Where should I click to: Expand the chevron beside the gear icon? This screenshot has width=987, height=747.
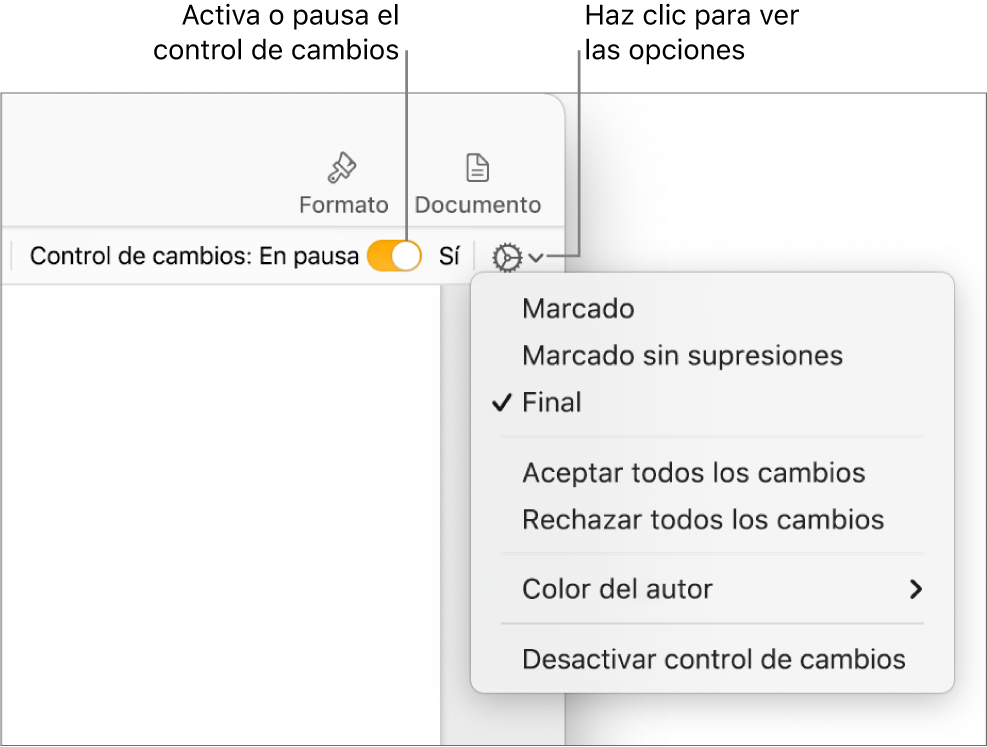point(537,258)
